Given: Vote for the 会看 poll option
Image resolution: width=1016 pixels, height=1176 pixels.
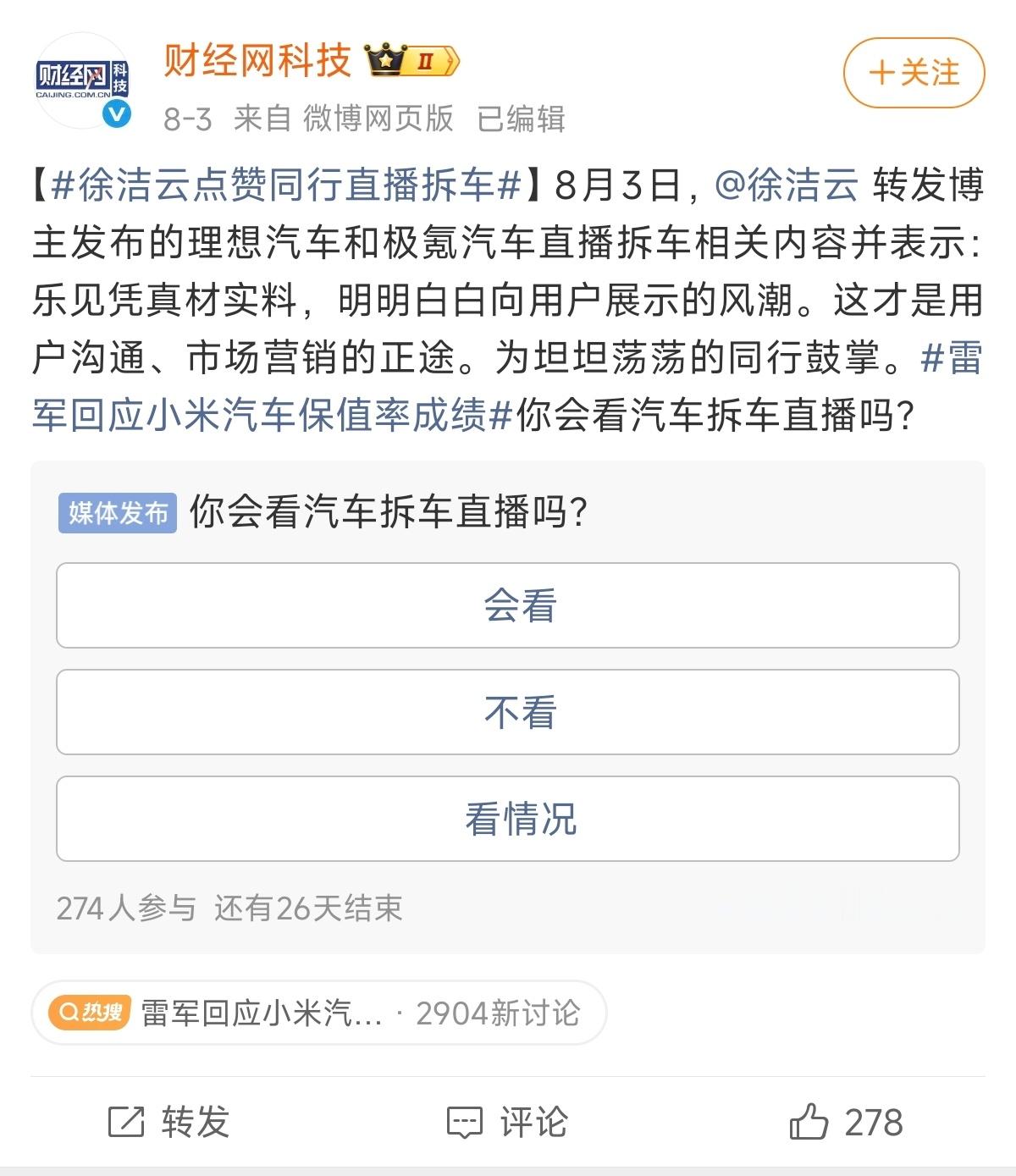Looking at the screenshot, I should click(x=508, y=605).
